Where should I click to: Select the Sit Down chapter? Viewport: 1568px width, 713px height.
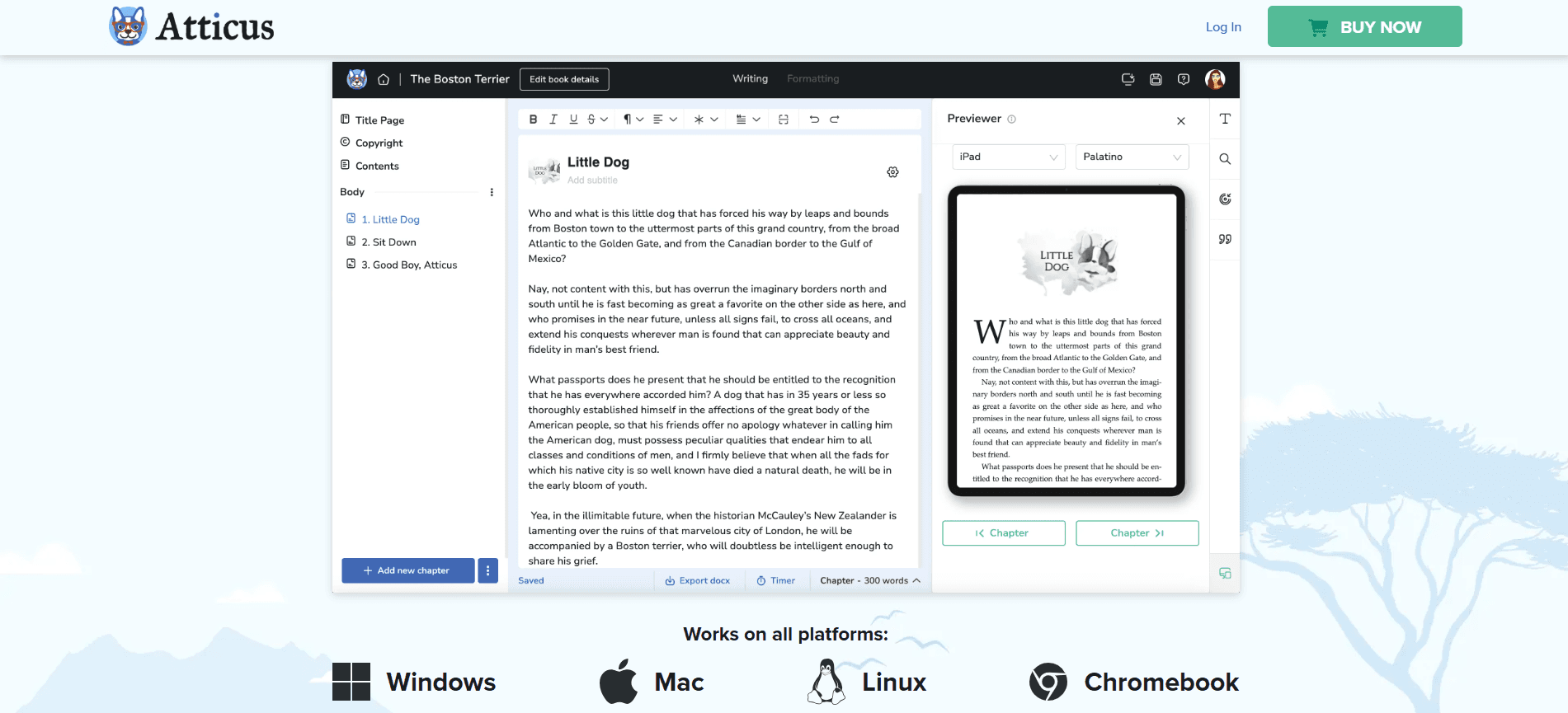[393, 242]
